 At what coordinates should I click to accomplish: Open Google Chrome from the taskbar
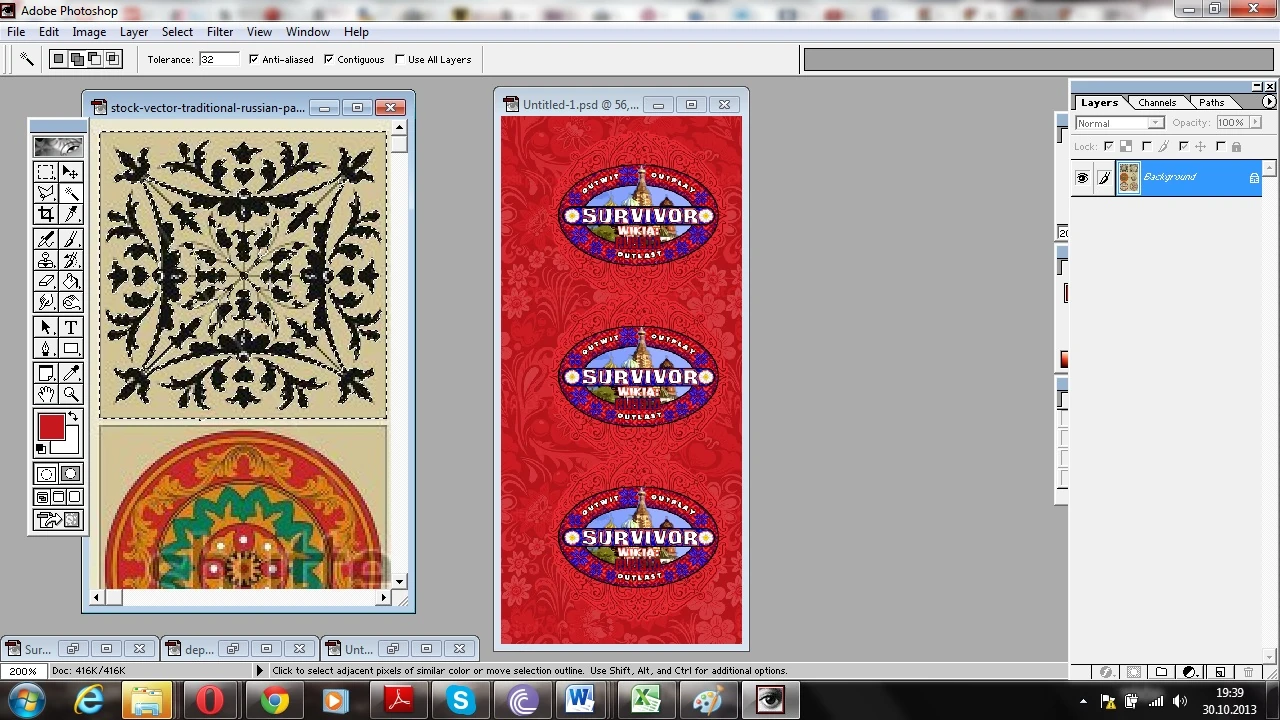point(273,701)
